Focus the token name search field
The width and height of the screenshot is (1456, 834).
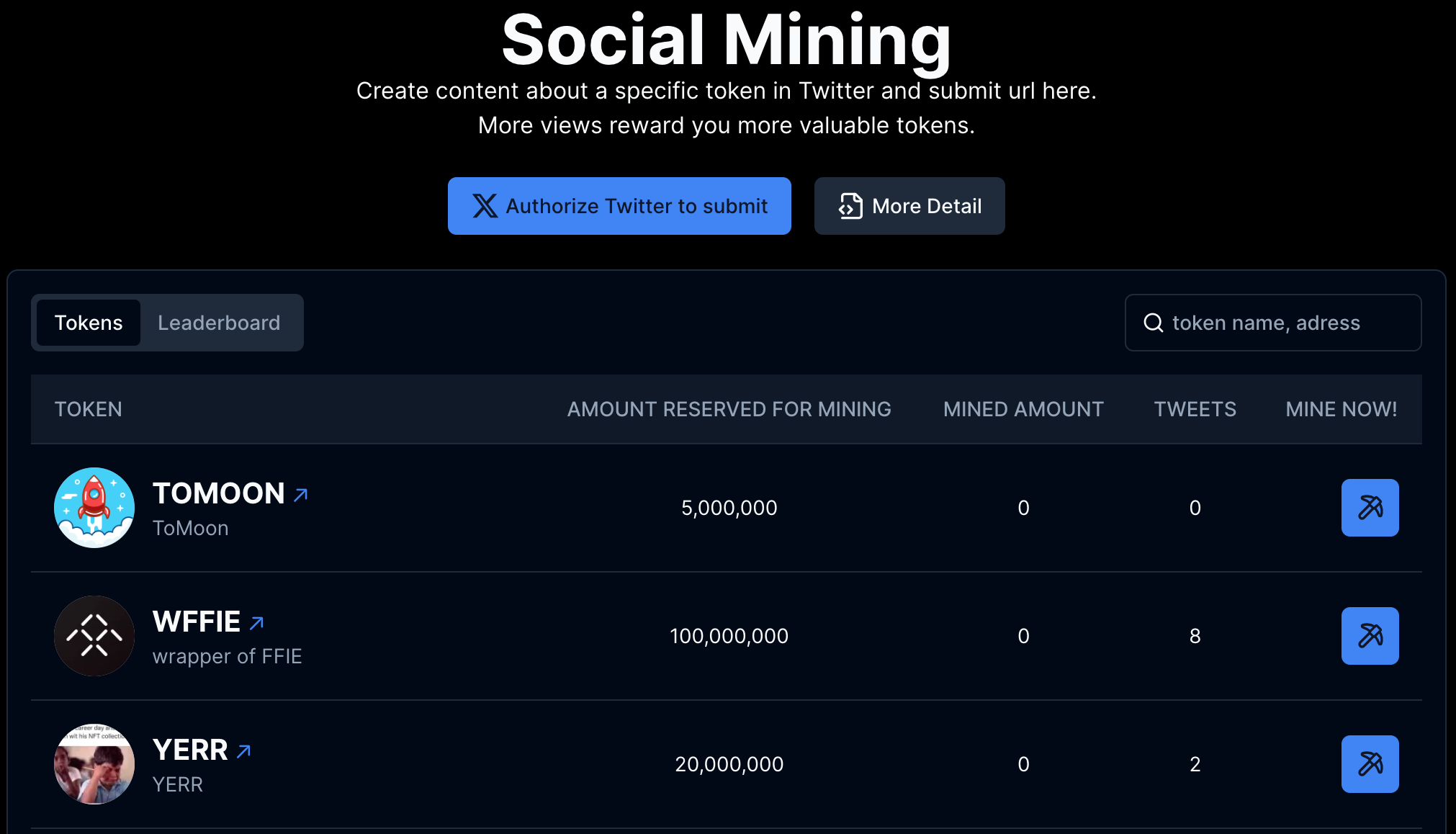pyautogui.click(x=1289, y=323)
